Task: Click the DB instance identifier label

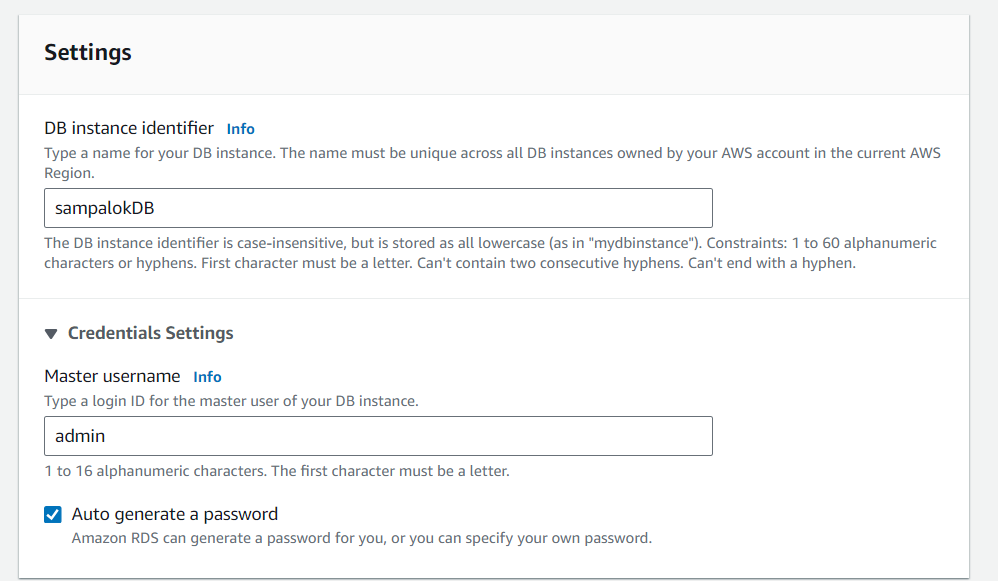Action: (x=129, y=128)
